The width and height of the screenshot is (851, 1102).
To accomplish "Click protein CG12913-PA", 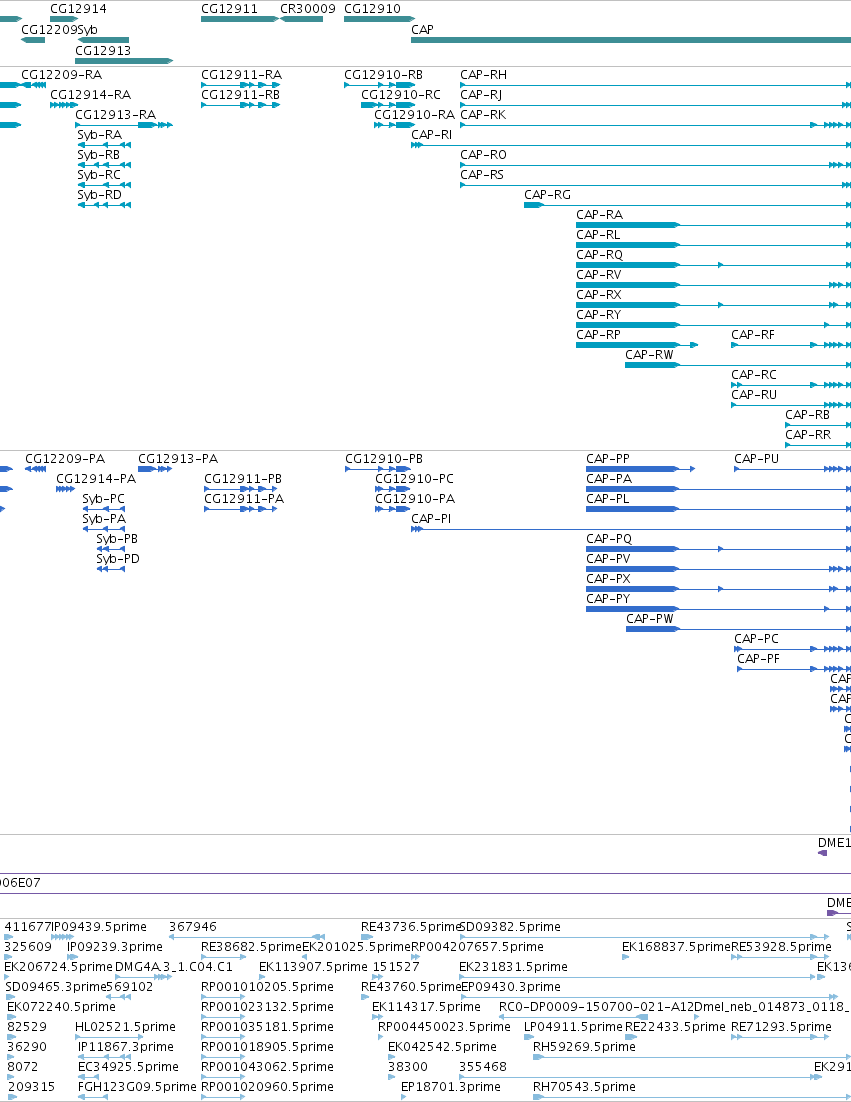I will click(x=178, y=459).
